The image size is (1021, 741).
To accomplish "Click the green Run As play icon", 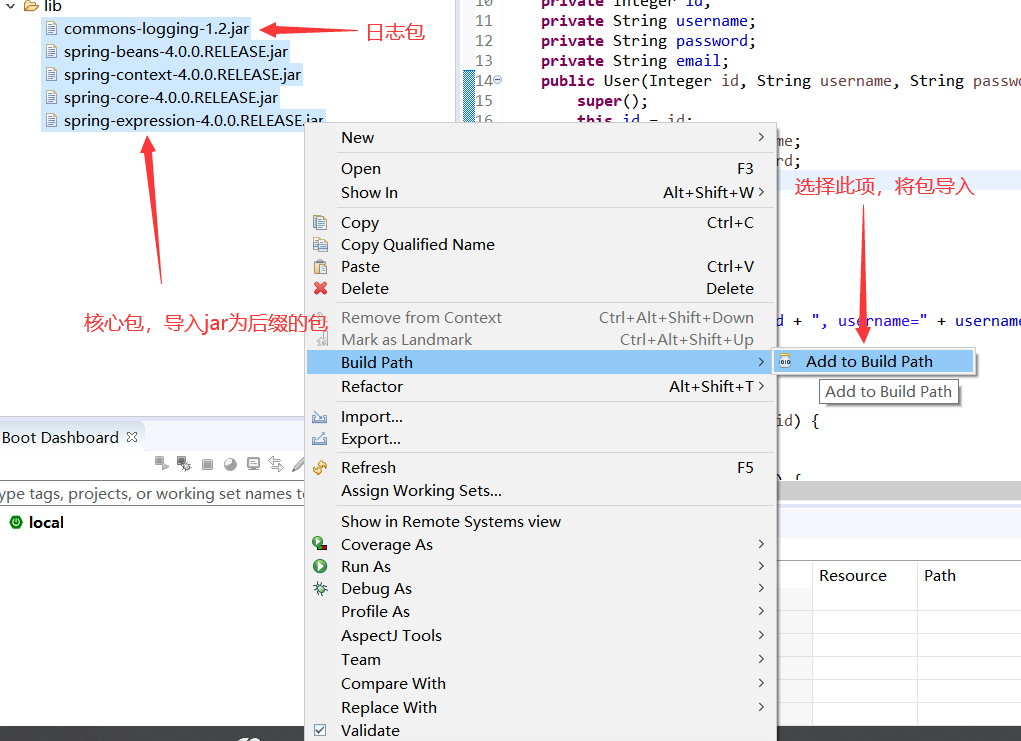I will (320, 566).
